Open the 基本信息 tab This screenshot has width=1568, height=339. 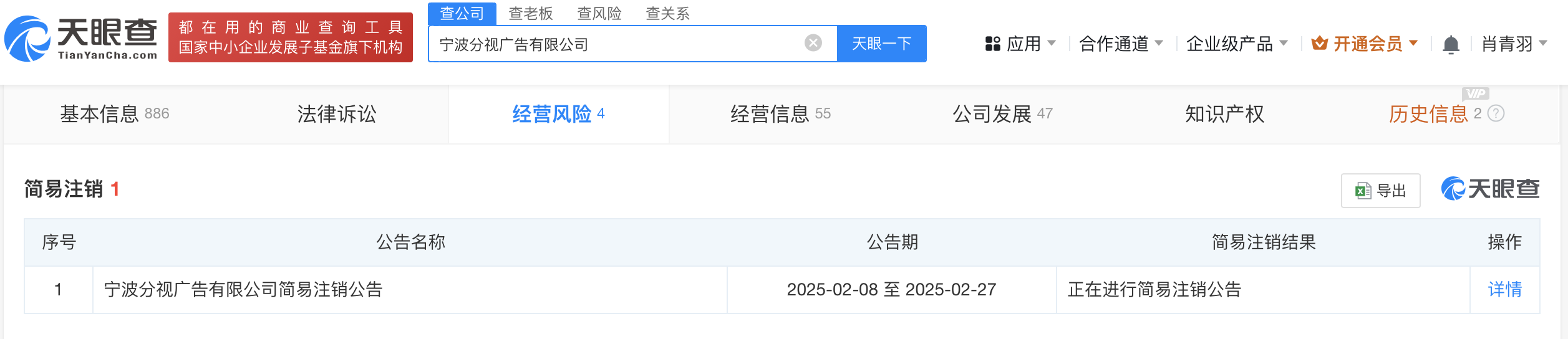click(114, 114)
